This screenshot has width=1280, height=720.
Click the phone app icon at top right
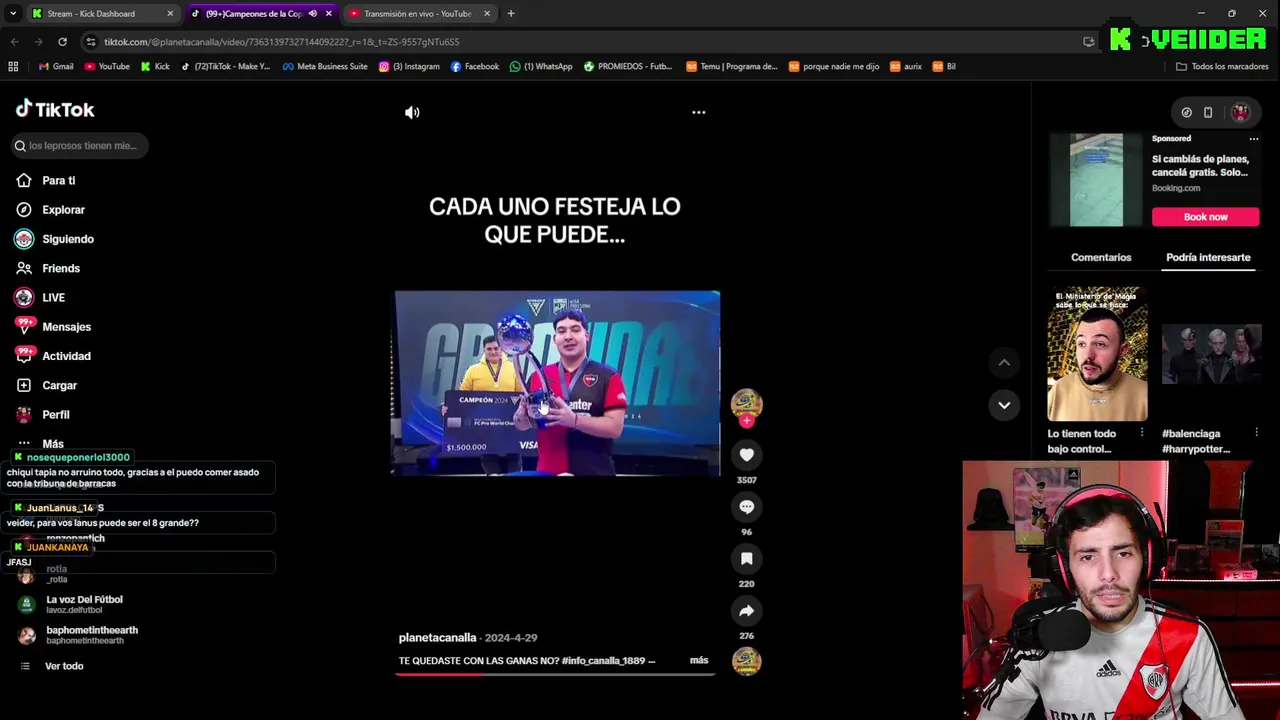(x=1208, y=113)
